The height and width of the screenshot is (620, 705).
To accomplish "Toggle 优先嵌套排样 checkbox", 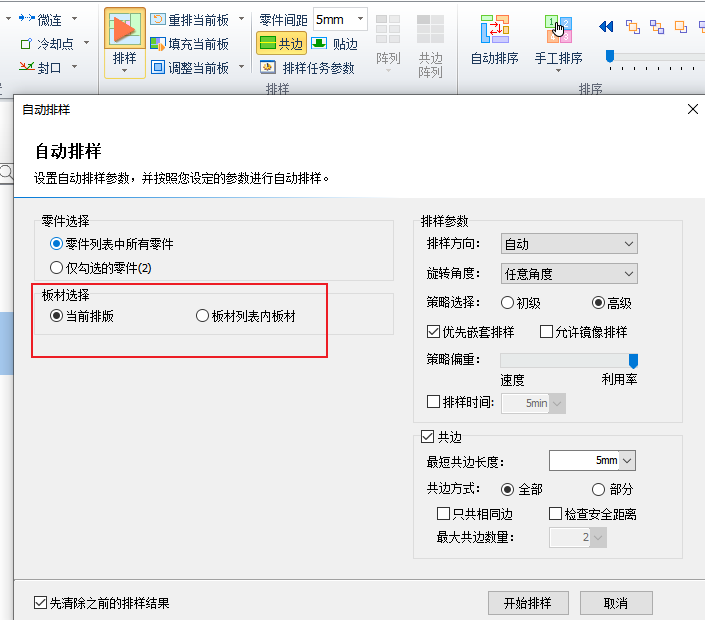I will tap(433, 332).
